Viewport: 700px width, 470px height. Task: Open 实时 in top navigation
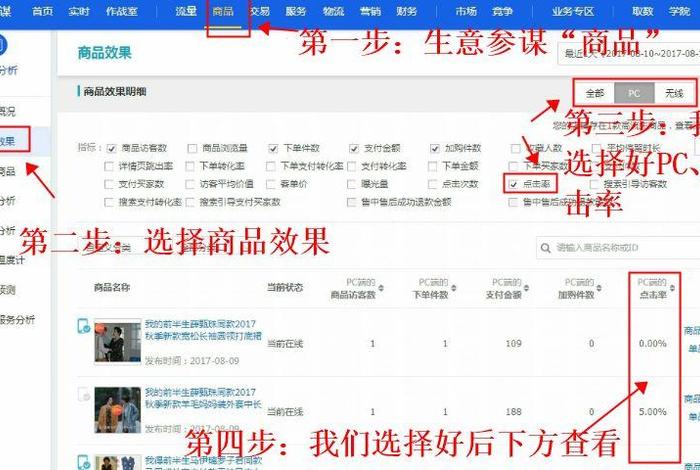pyautogui.click(x=79, y=11)
